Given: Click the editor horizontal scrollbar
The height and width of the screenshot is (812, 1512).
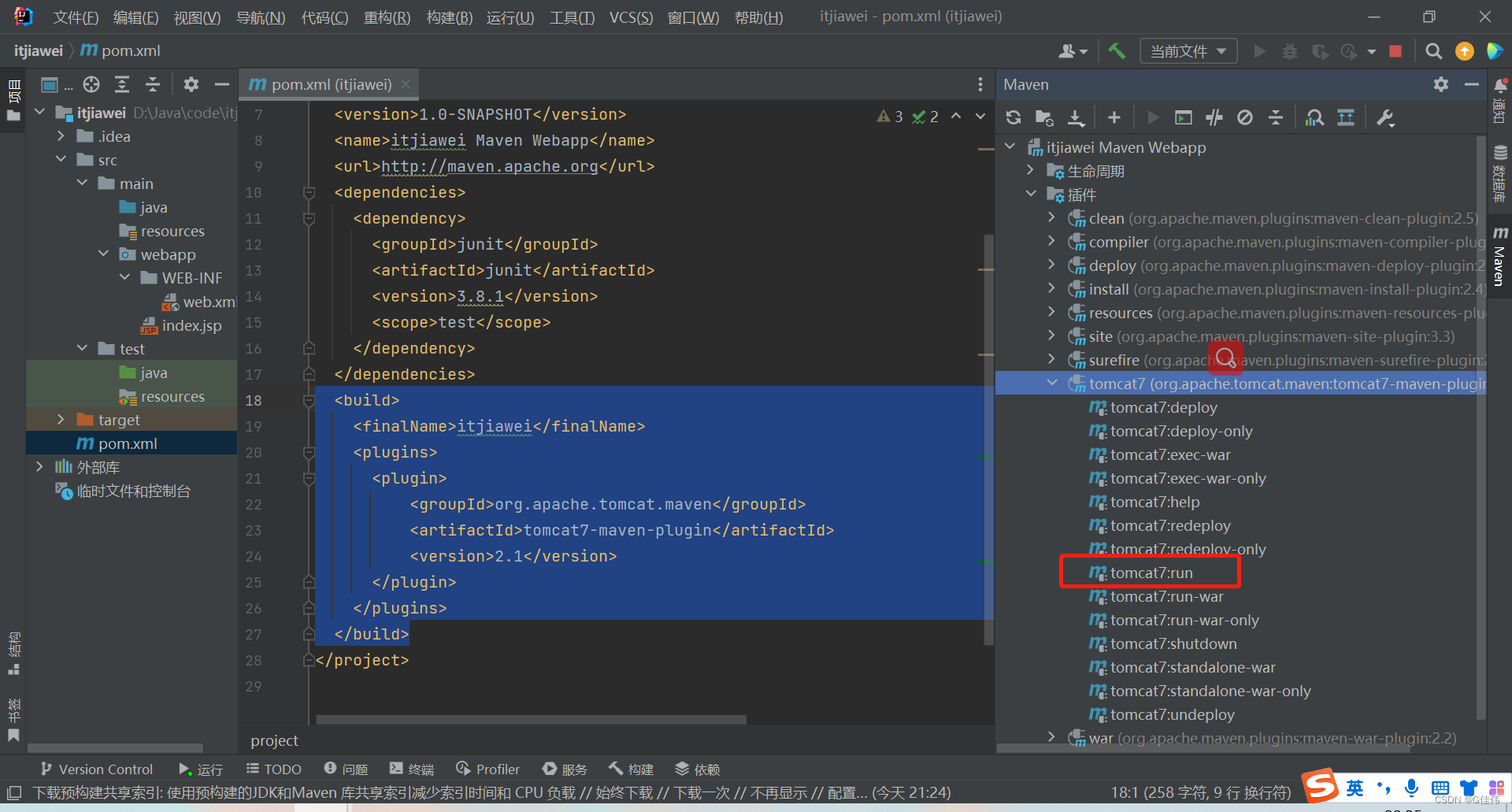Looking at the screenshot, I should pyautogui.click(x=531, y=720).
